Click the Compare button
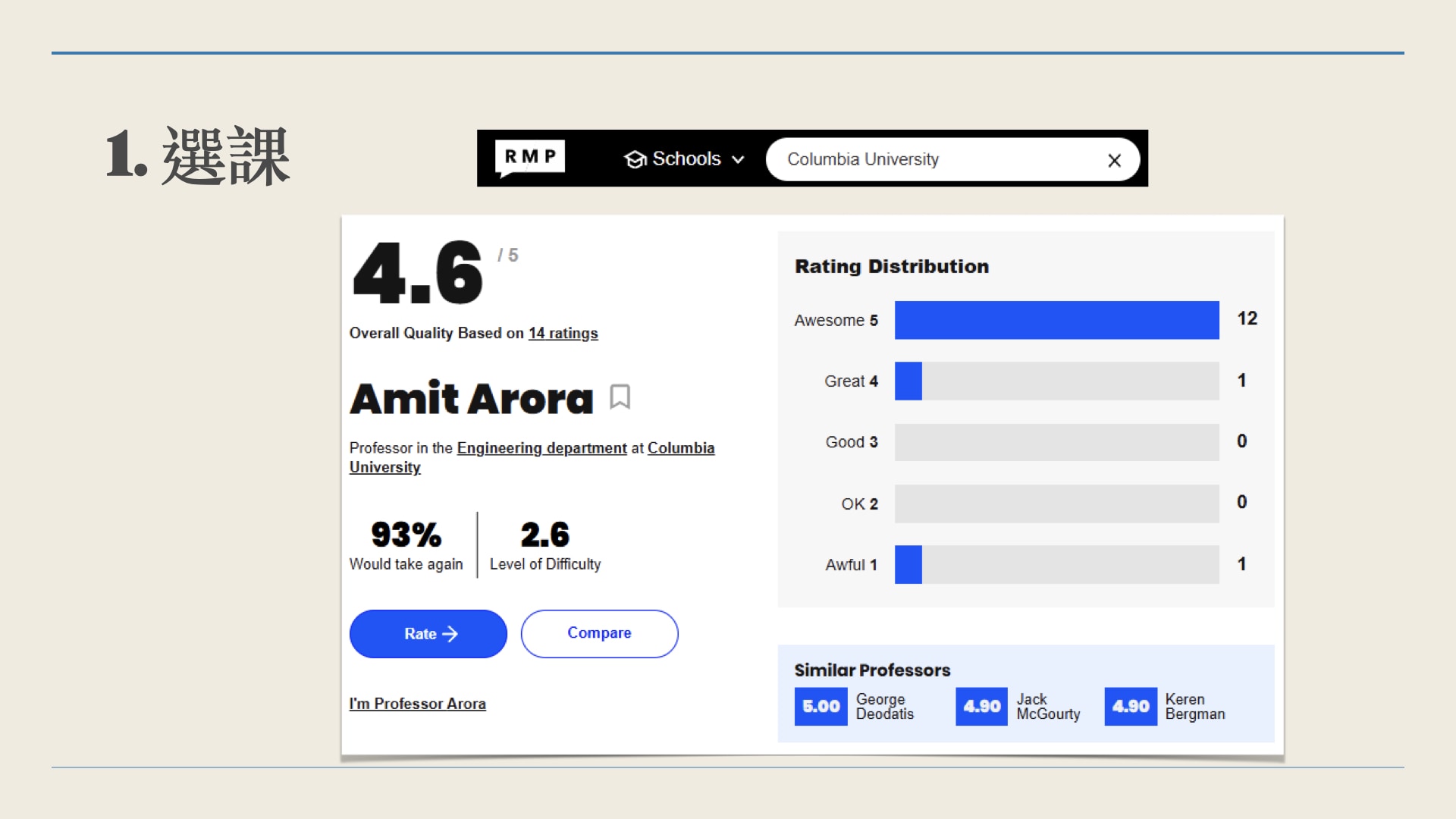 [599, 634]
